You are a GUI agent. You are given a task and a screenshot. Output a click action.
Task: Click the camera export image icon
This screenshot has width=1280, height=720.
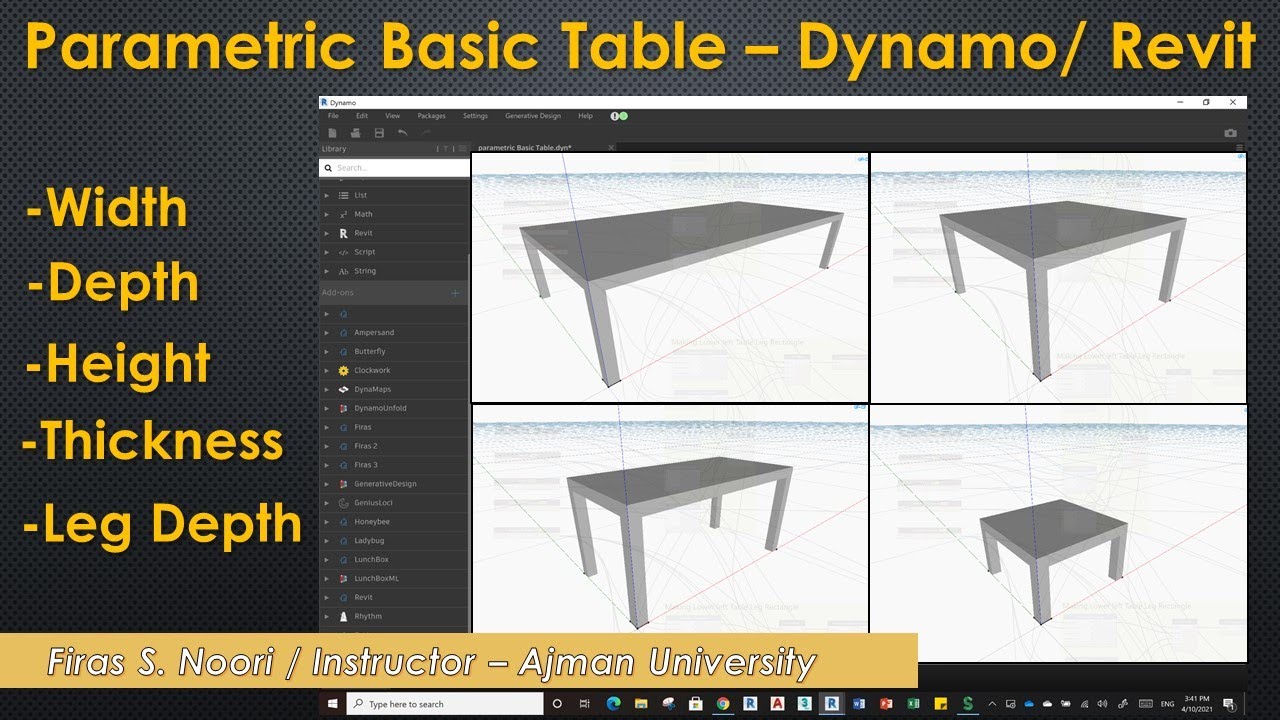pos(1230,133)
